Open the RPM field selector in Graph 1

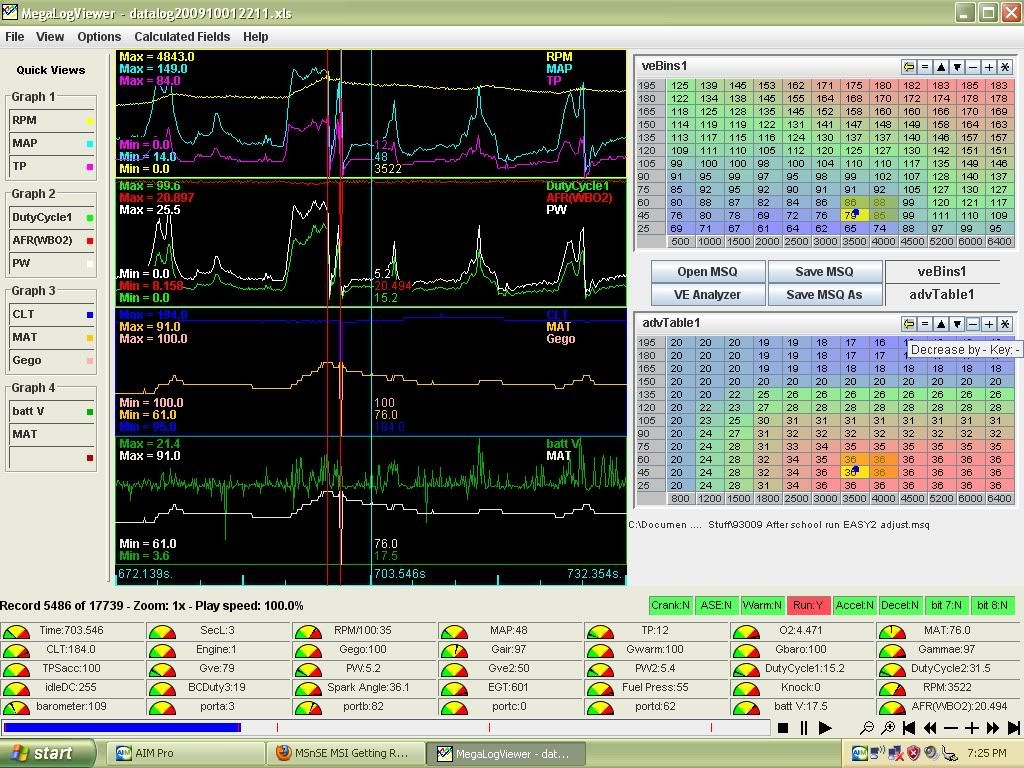click(x=52, y=120)
